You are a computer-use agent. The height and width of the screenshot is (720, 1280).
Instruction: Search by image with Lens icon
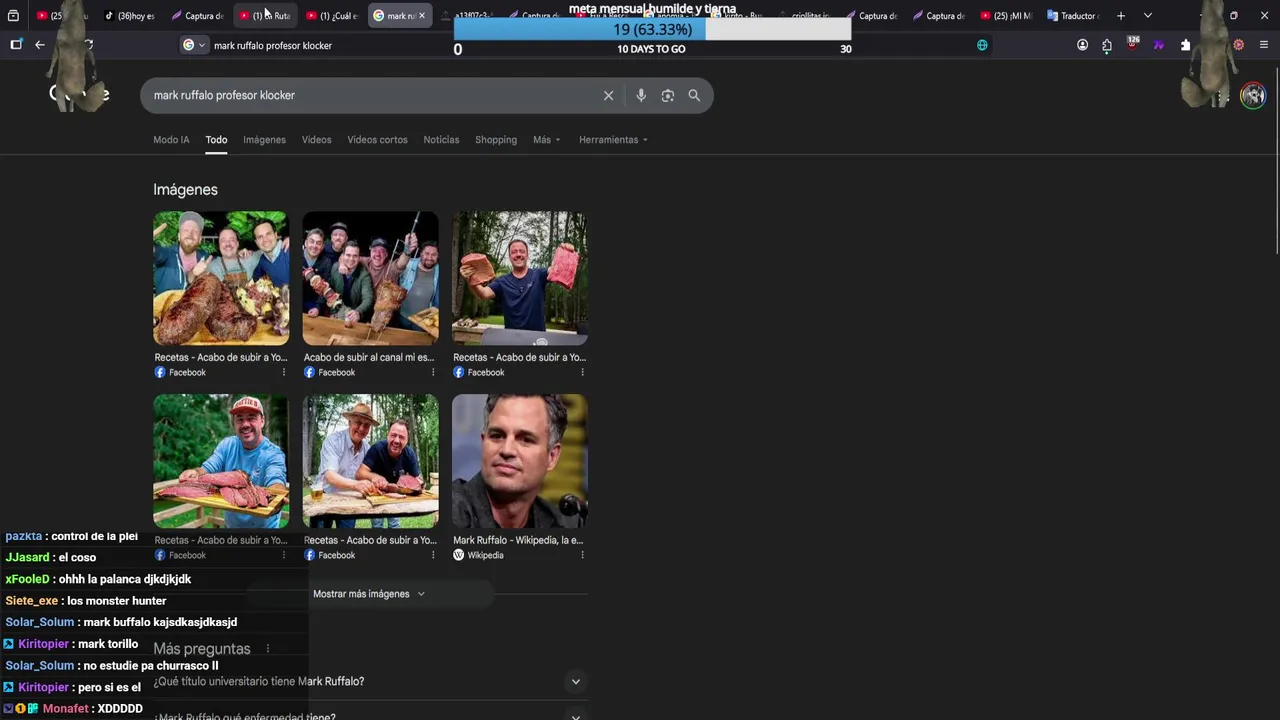click(x=668, y=95)
